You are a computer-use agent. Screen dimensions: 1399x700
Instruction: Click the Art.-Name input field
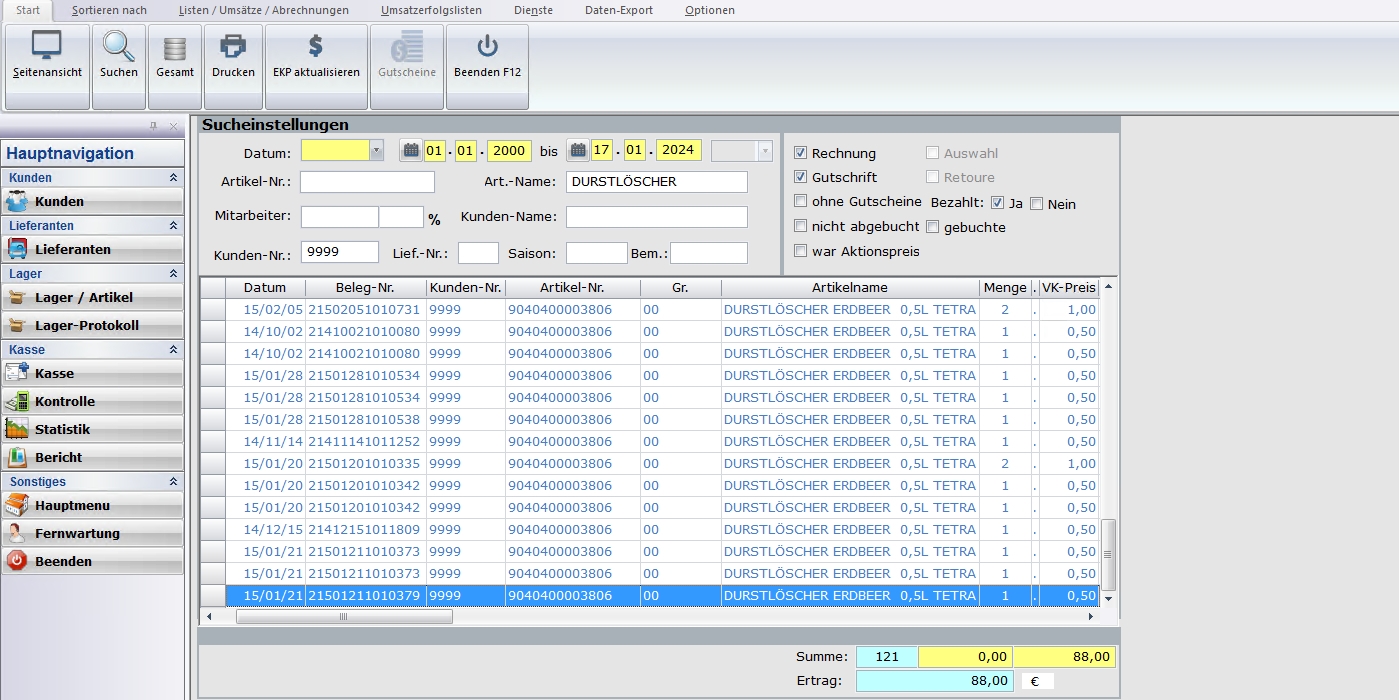tap(656, 182)
